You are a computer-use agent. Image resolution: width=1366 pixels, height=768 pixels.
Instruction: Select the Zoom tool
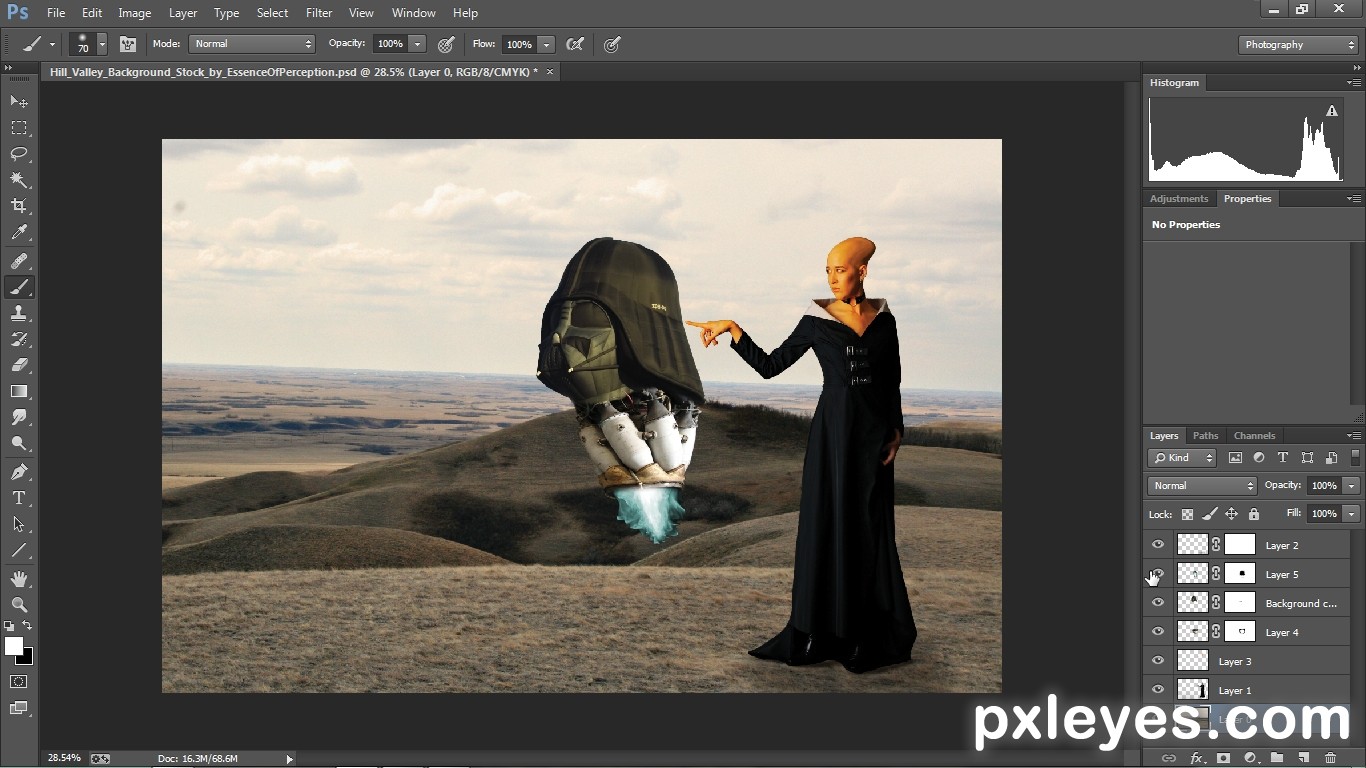point(19,605)
